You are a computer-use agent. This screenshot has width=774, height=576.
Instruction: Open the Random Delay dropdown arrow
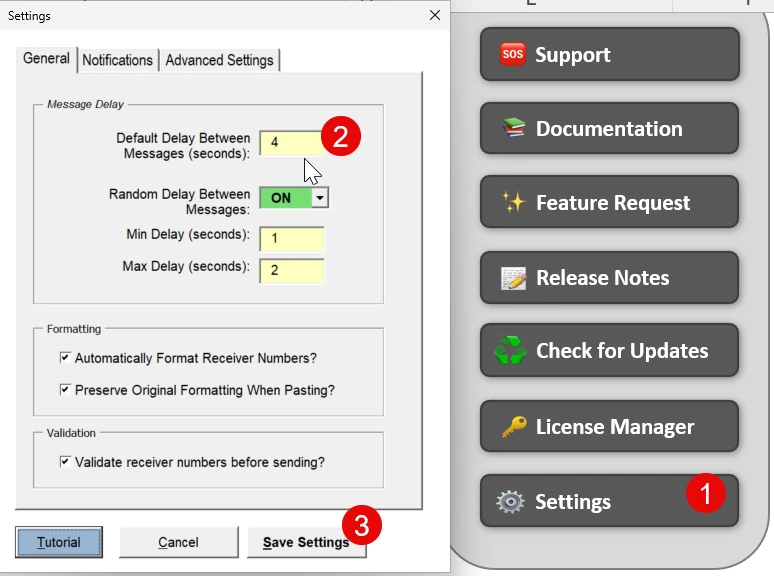coord(320,198)
